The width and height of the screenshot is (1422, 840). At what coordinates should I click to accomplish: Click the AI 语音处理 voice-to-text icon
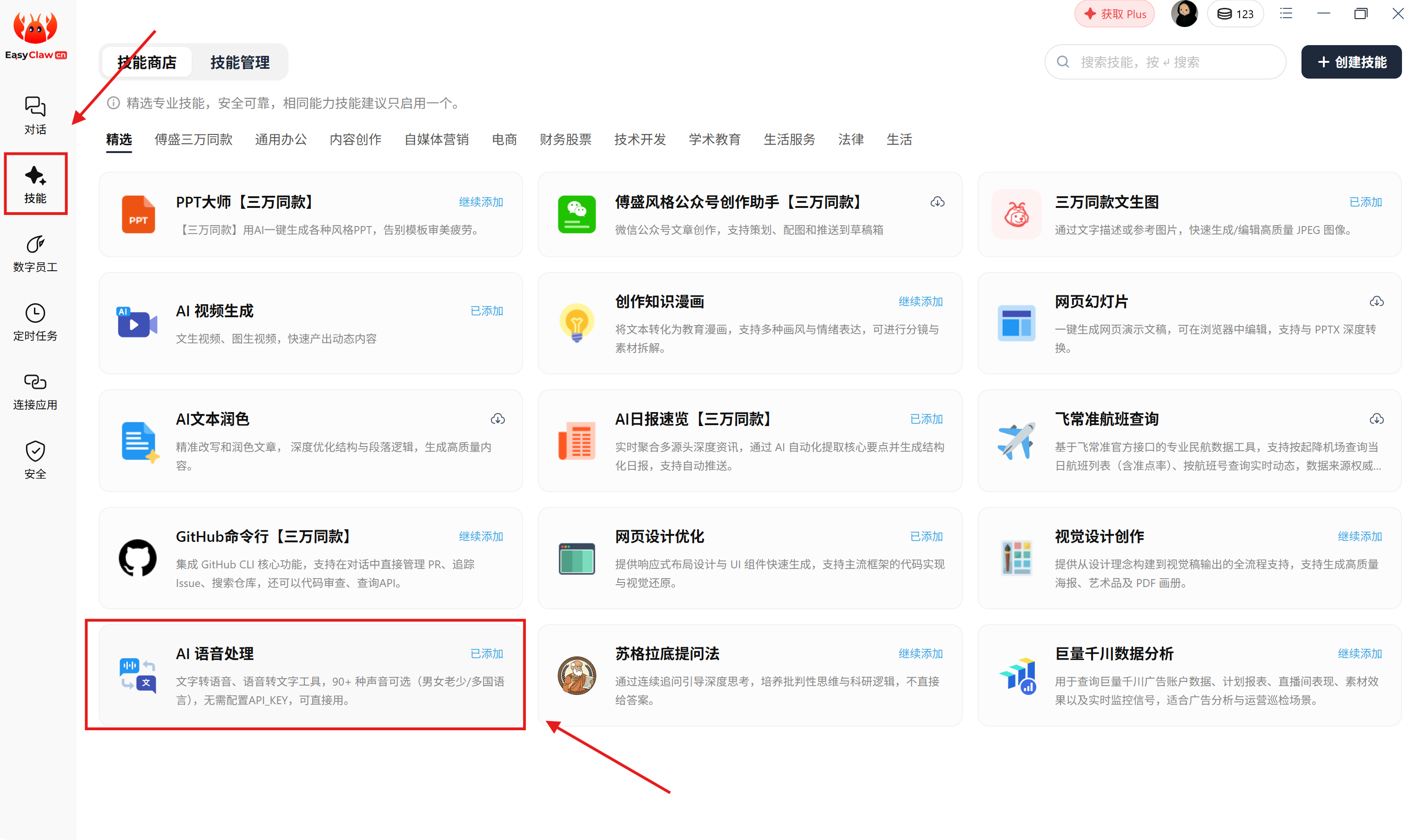(x=138, y=675)
